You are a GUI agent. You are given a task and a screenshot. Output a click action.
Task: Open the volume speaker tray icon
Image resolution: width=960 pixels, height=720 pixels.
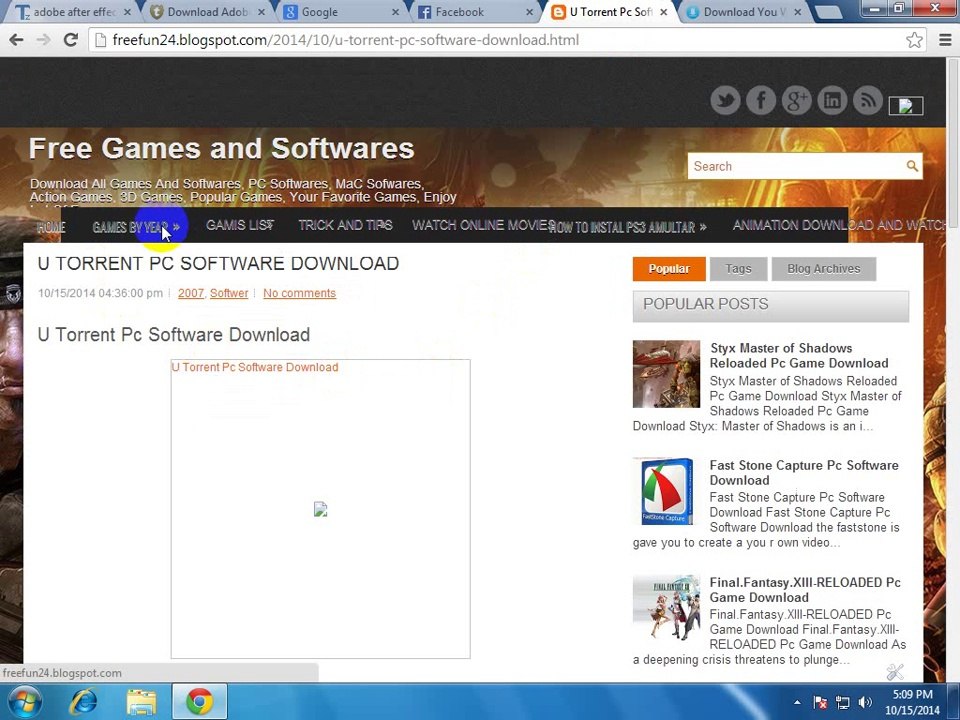point(865,702)
